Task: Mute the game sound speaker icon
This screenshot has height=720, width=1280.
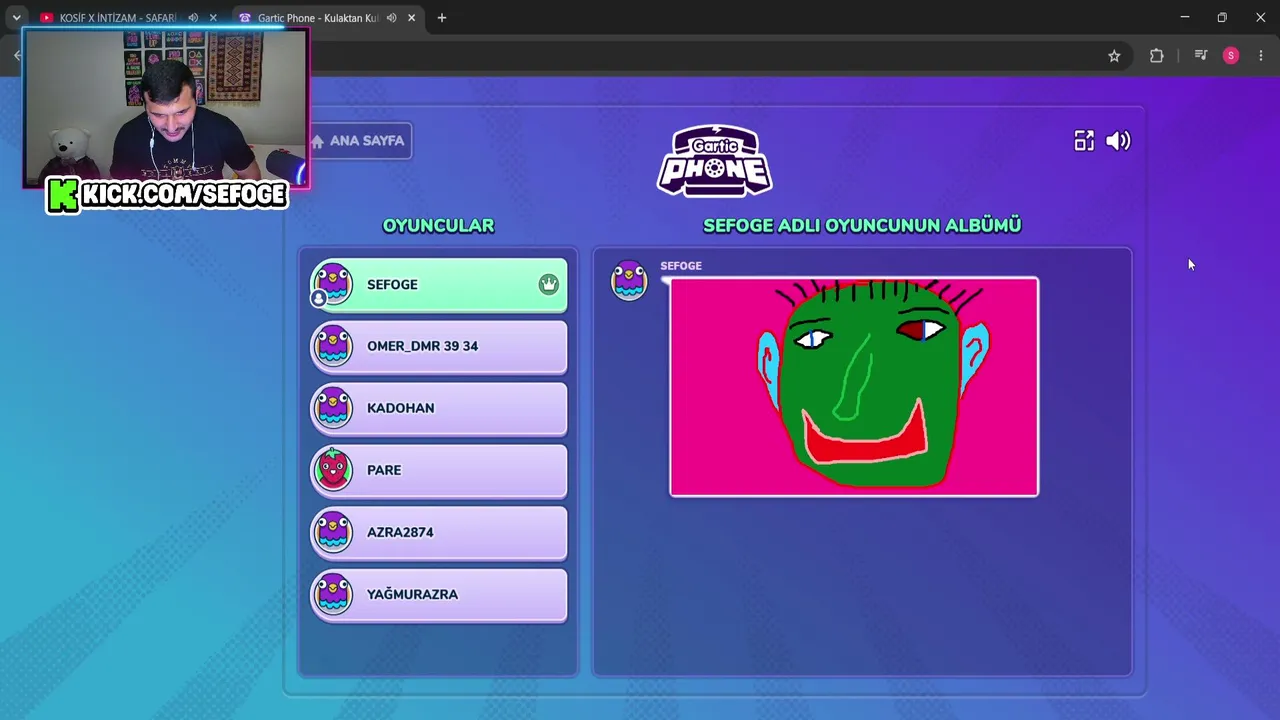Action: coord(1118,141)
